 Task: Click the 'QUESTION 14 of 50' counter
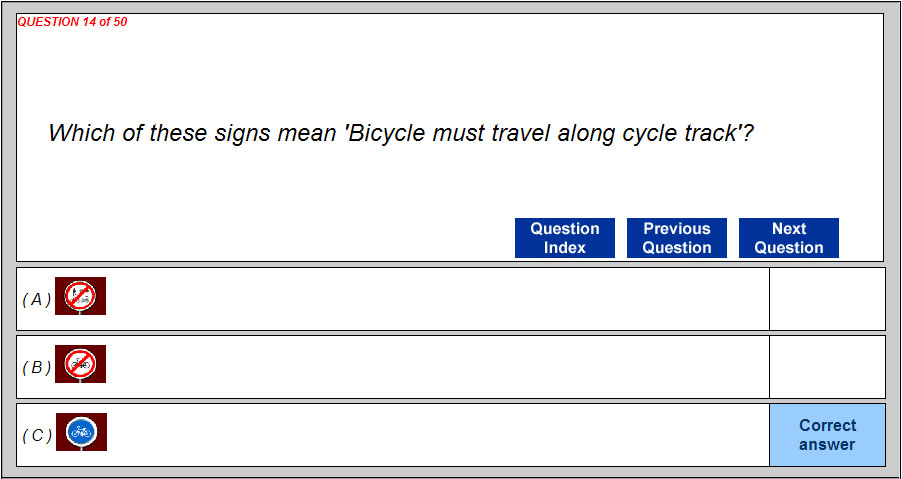[x=72, y=22]
